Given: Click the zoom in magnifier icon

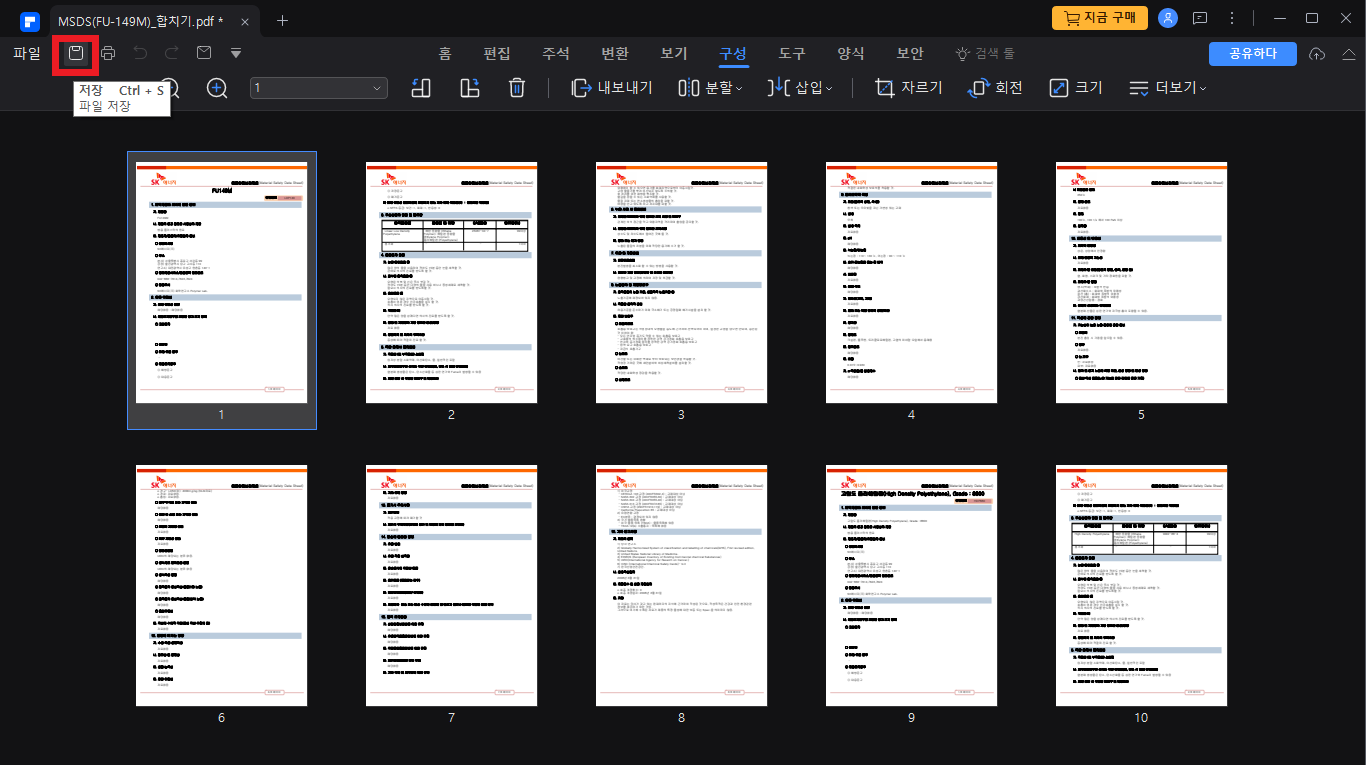Looking at the screenshot, I should 217,88.
